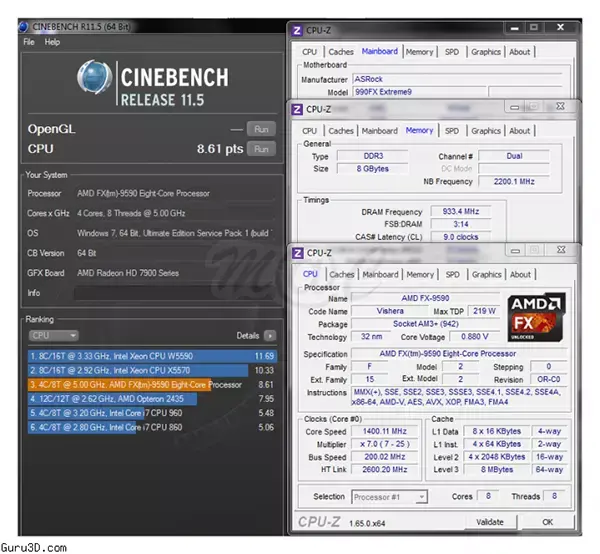Minimize the middle CPU-Z window
The height and width of the screenshot is (554, 600).
tap(515, 107)
